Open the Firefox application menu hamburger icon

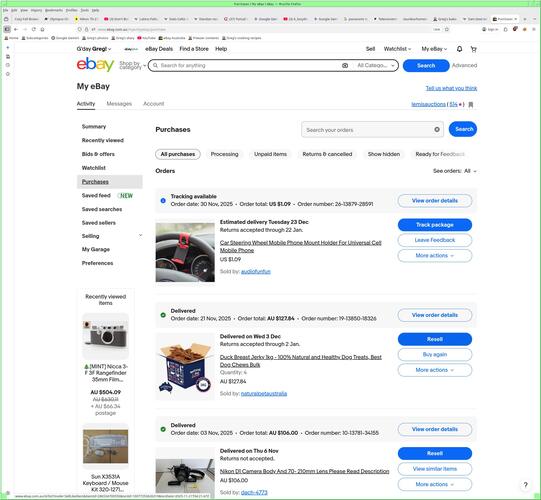click(x=534, y=29)
